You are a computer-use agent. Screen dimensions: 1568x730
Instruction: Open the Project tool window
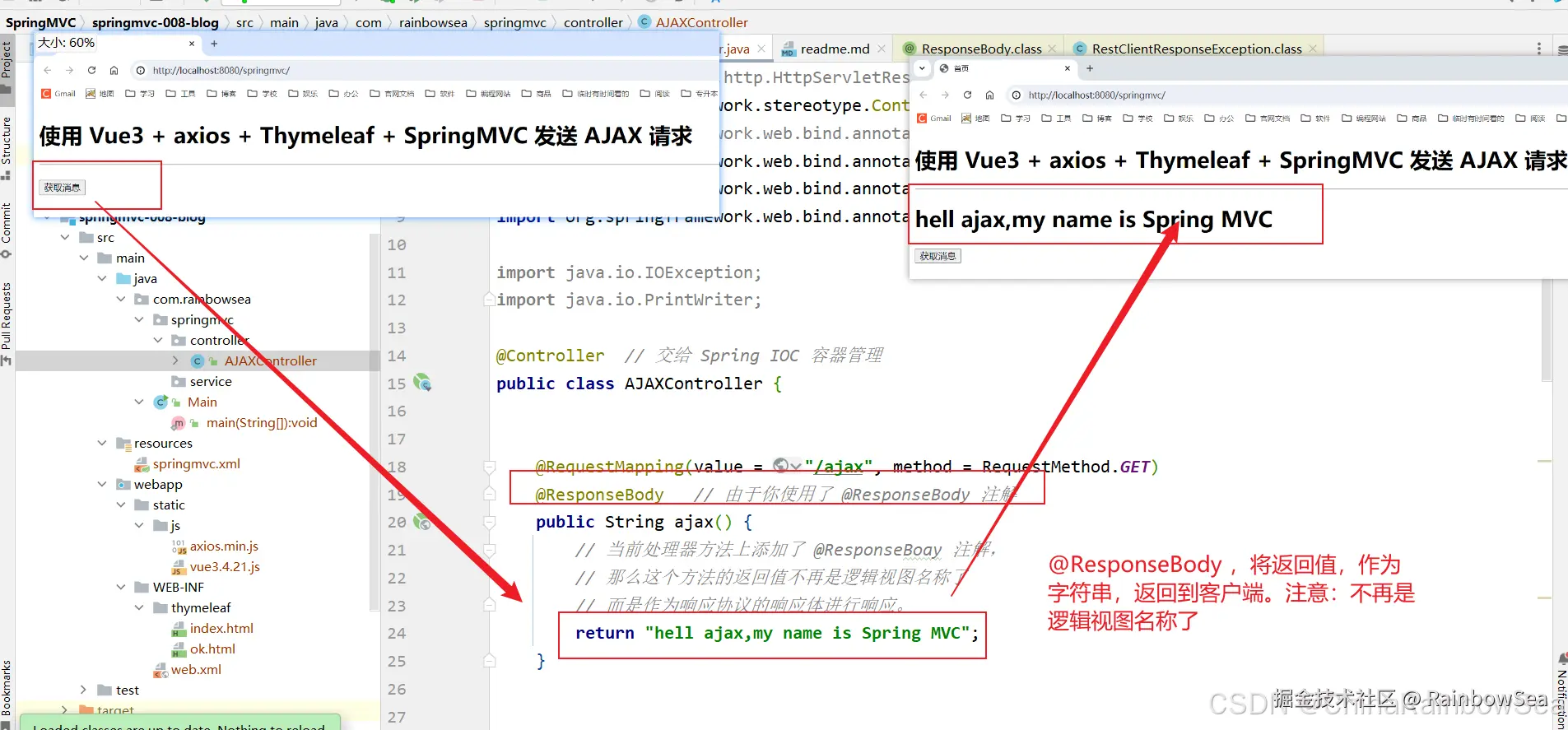[x=7, y=67]
